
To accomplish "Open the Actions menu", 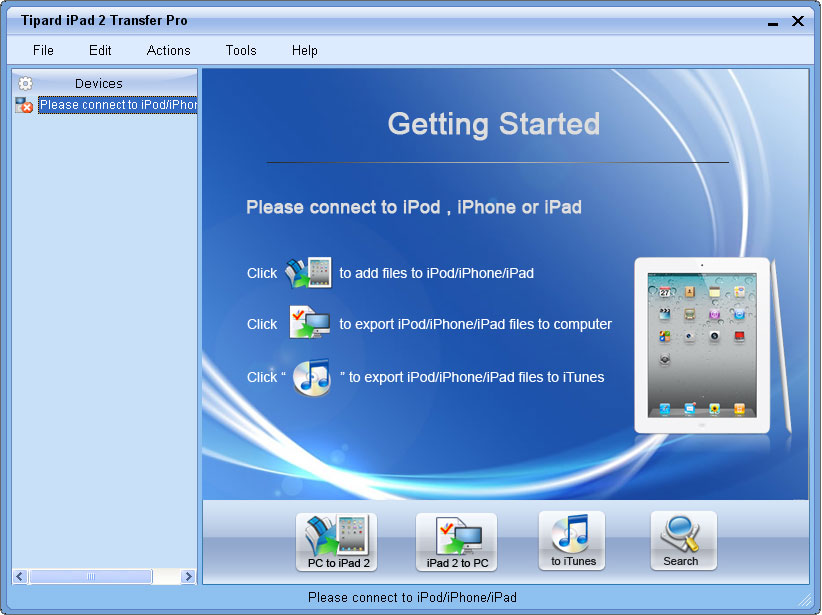I will (x=168, y=50).
